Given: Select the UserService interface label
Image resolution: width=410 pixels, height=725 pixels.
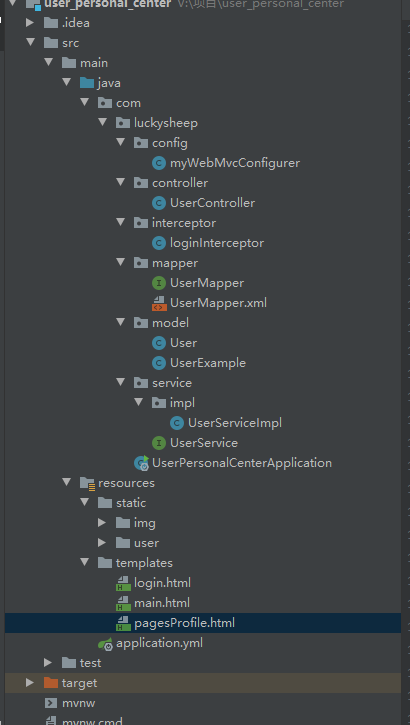Looking at the screenshot, I should 204,443.
